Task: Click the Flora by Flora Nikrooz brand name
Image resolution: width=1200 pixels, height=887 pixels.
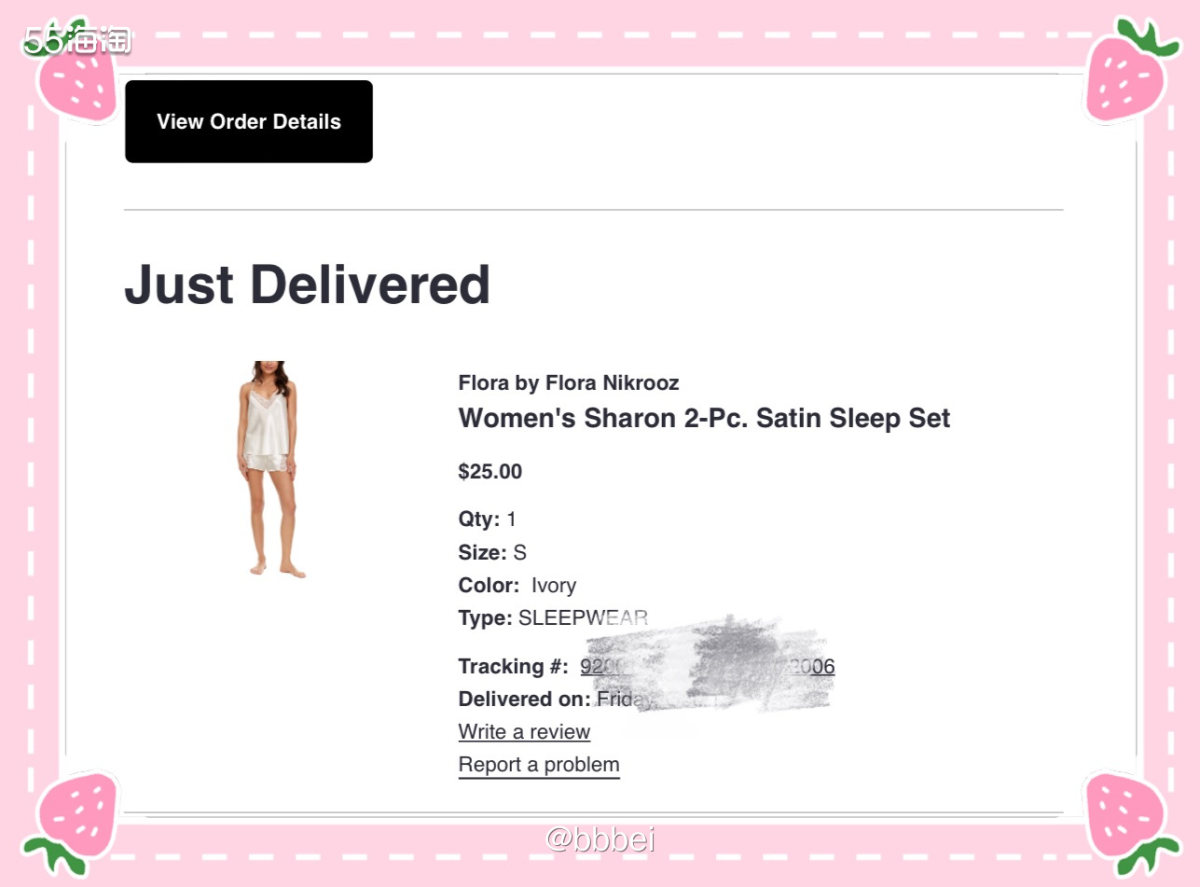Action: pos(568,383)
